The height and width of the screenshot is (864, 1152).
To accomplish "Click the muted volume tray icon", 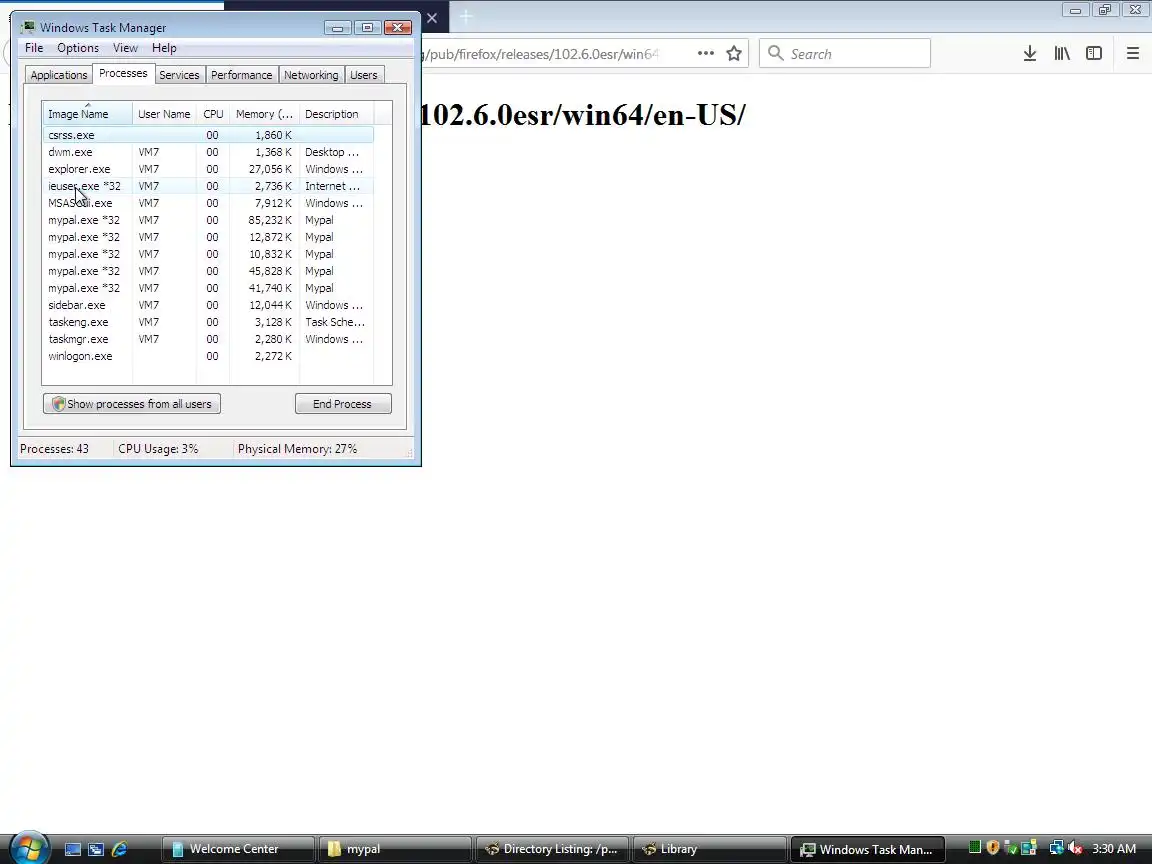I will click(1076, 848).
